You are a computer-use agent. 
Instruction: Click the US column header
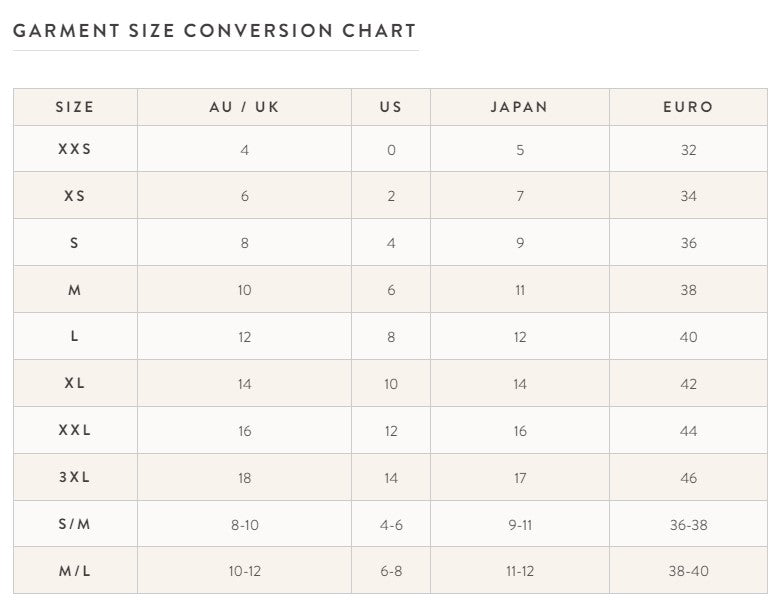(x=391, y=107)
